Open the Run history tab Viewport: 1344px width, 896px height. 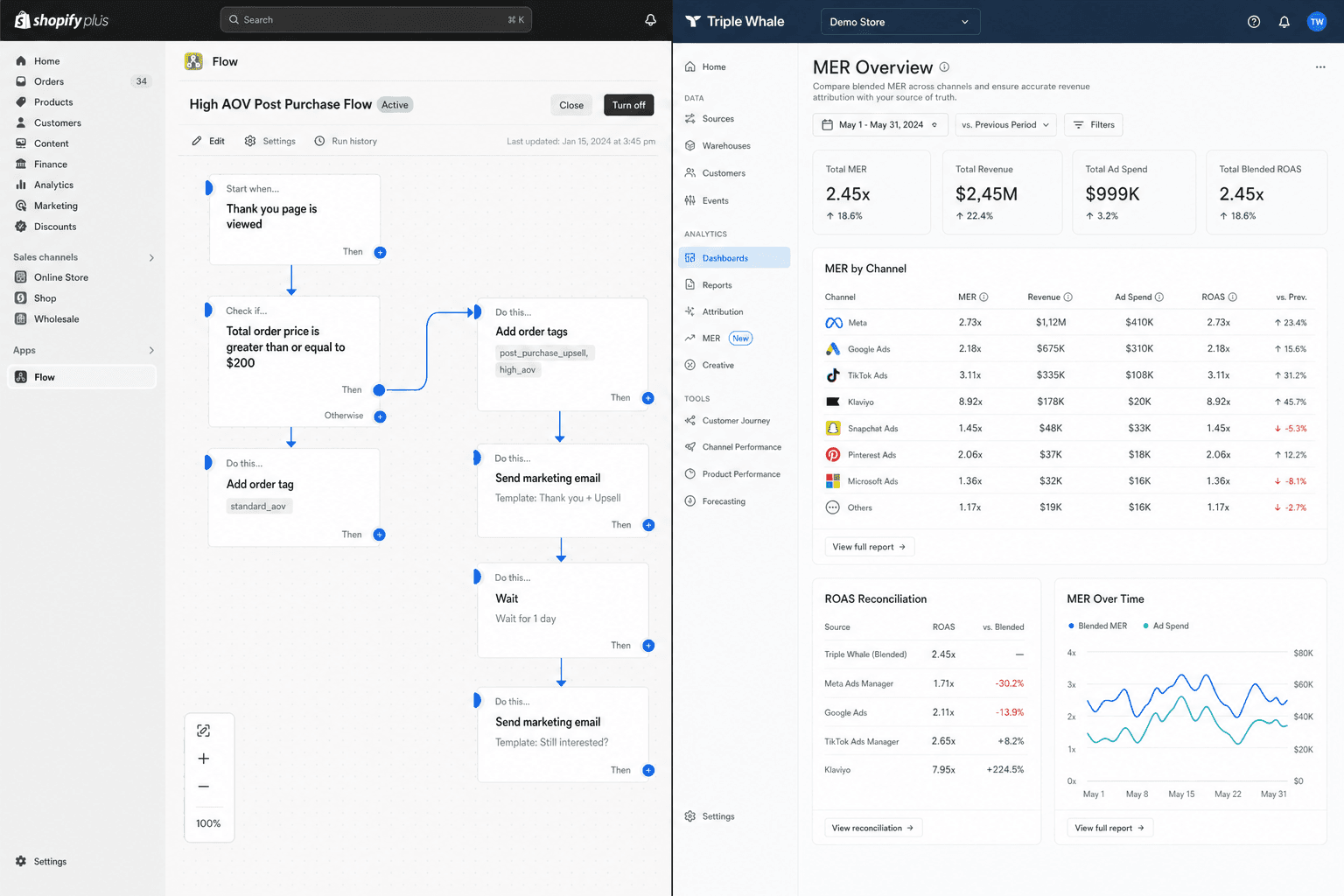click(346, 141)
